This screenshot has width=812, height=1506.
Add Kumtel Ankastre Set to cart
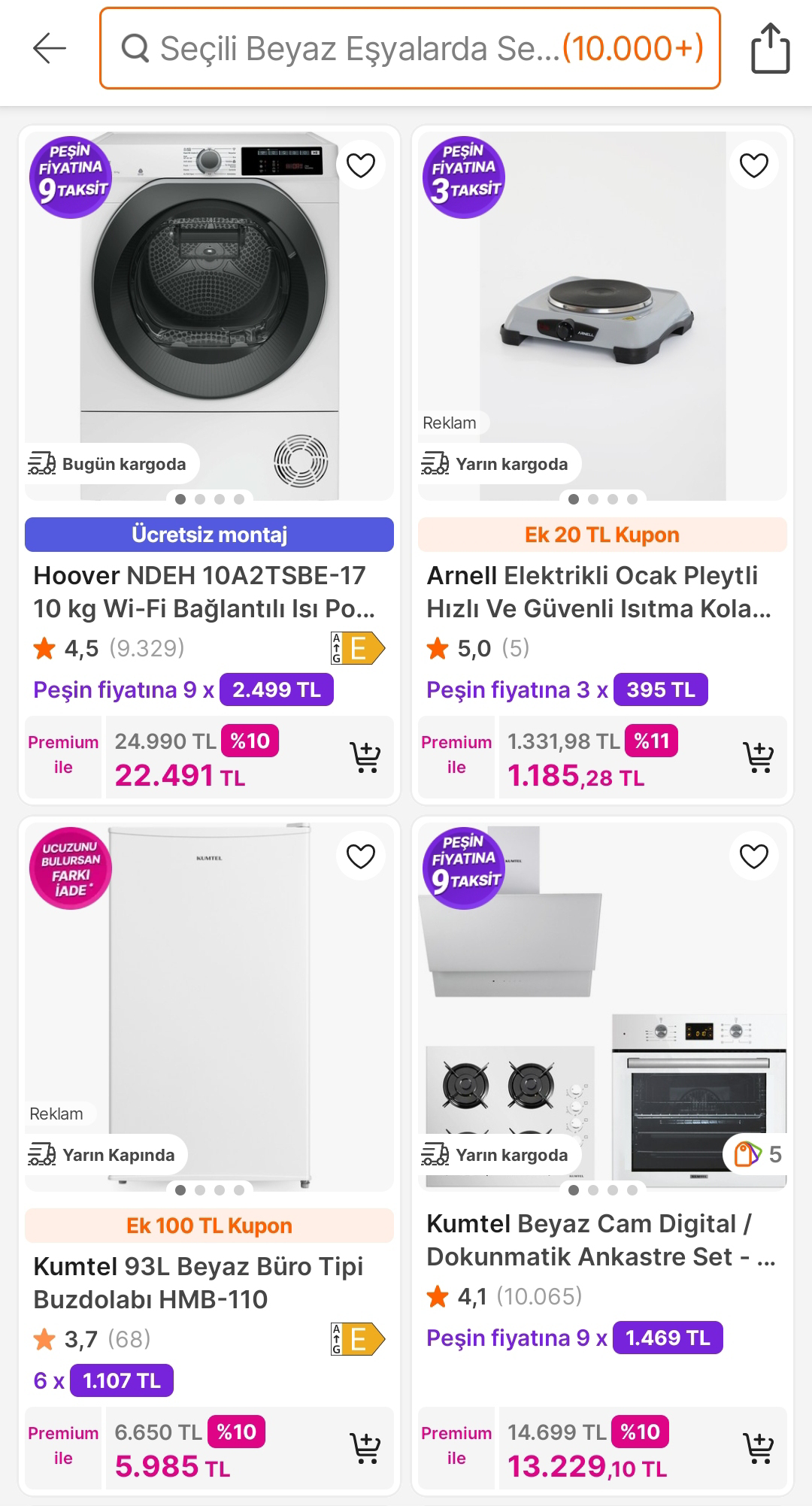pos(758,1449)
